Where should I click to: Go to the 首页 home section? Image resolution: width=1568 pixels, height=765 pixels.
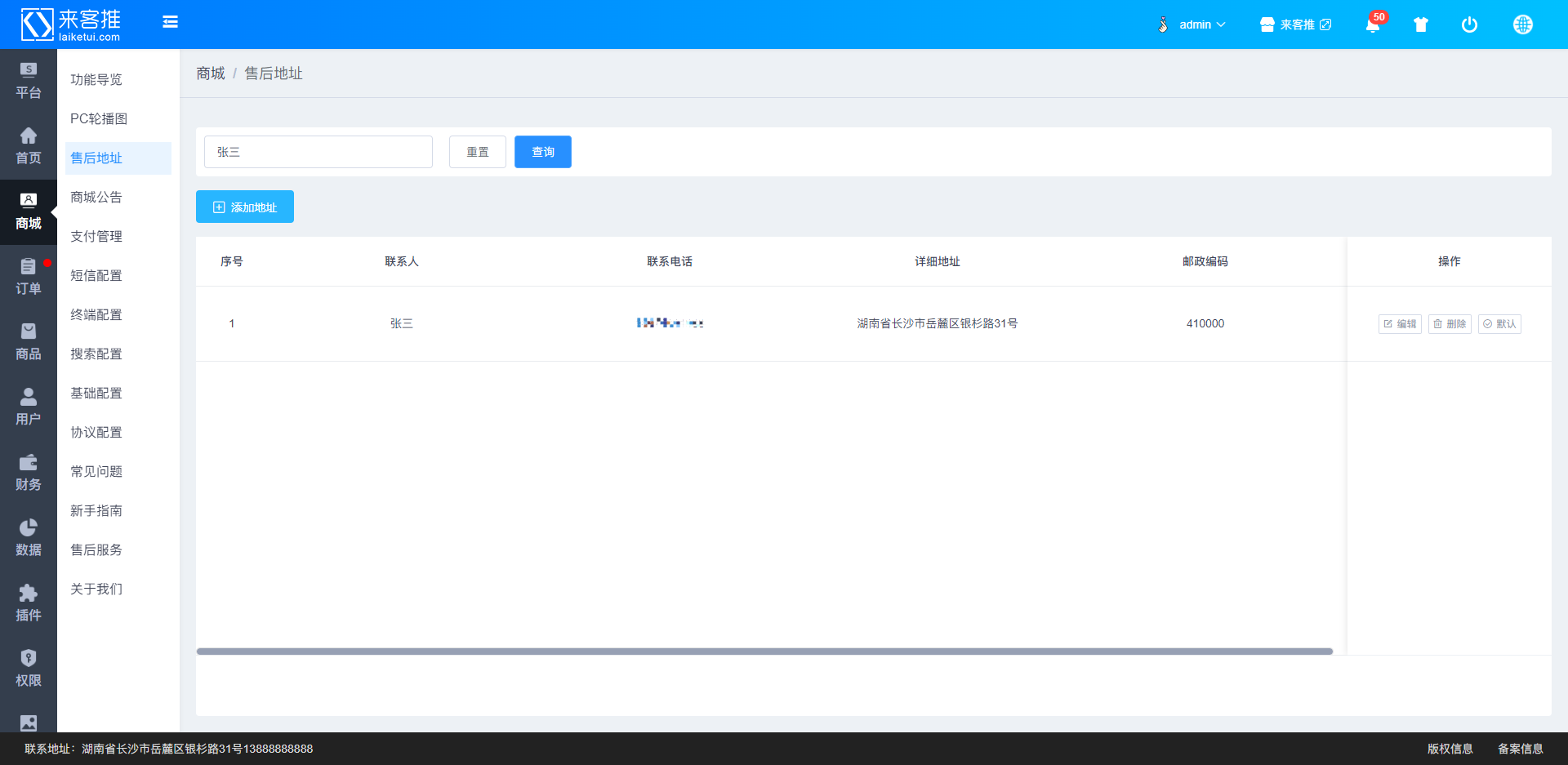tap(29, 147)
